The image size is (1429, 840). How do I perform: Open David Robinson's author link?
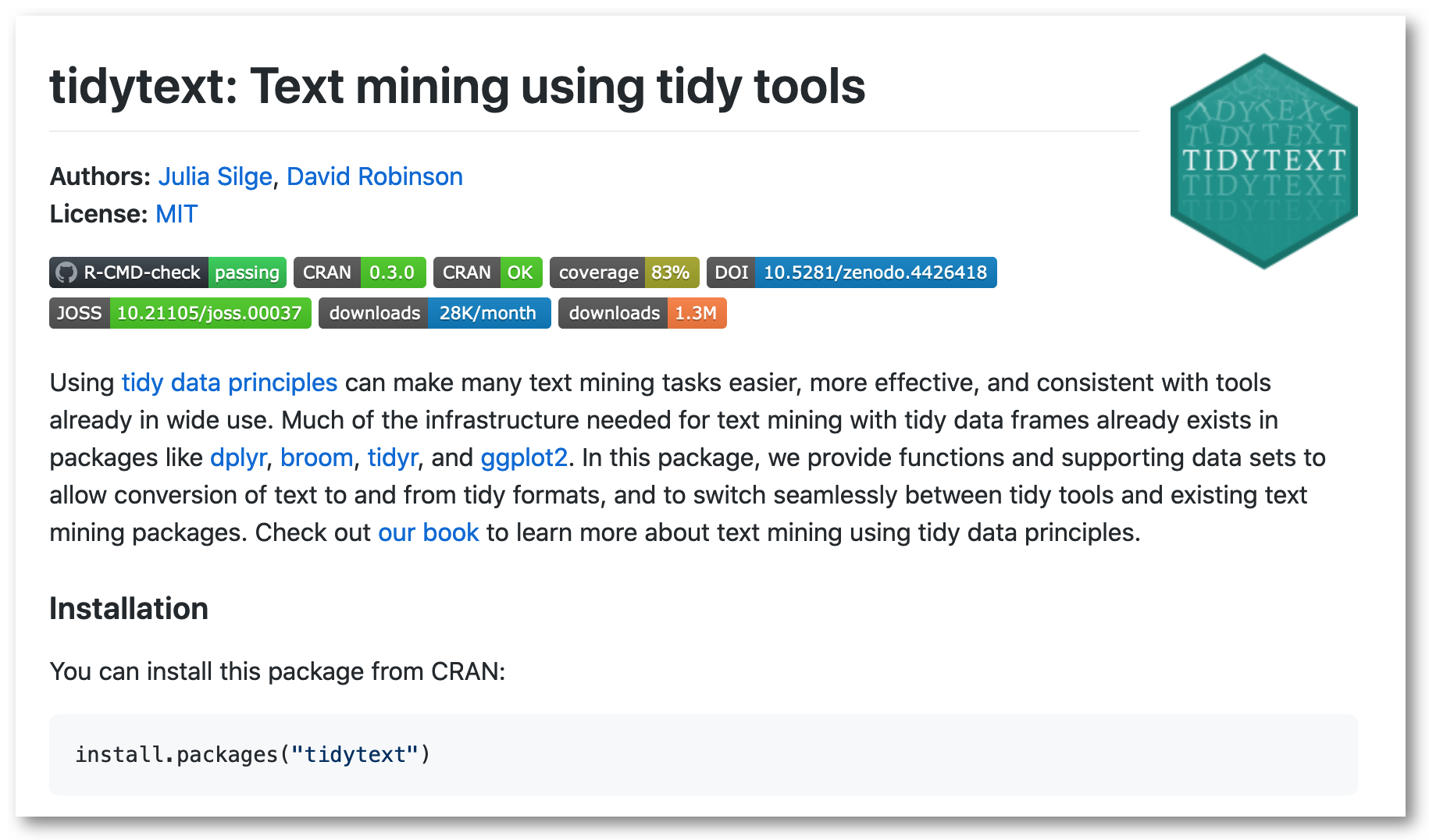click(x=375, y=176)
